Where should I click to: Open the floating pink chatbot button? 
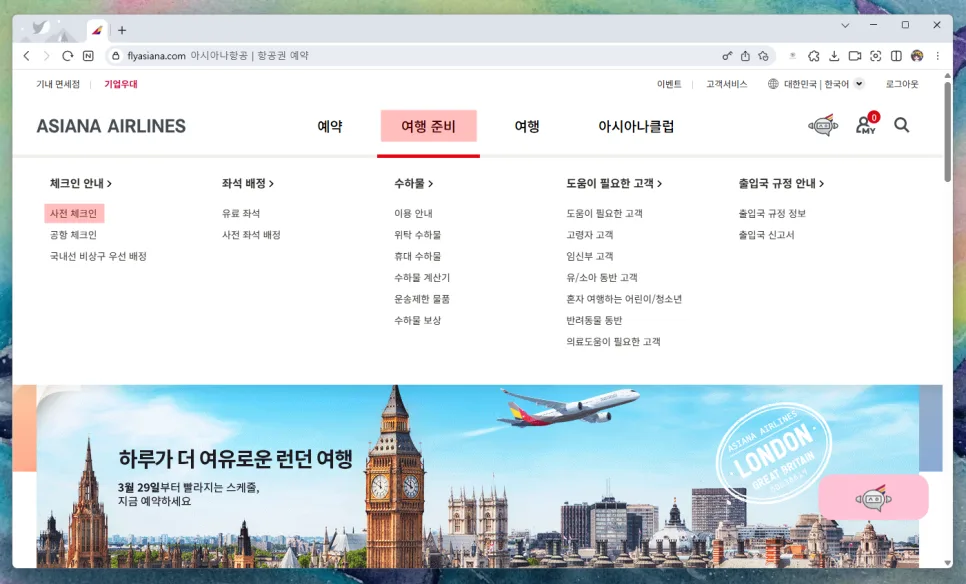click(x=874, y=497)
